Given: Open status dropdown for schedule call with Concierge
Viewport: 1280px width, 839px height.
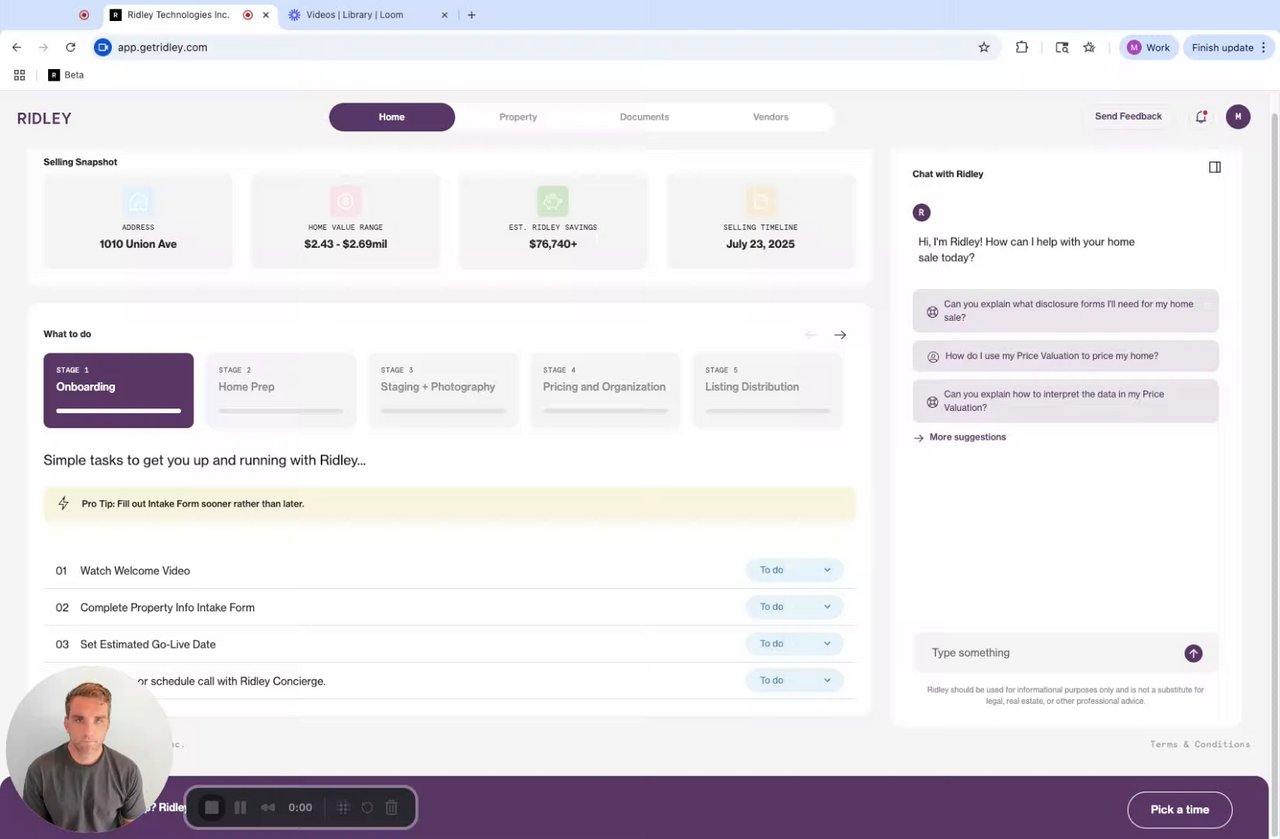Looking at the screenshot, I should coord(794,680).
